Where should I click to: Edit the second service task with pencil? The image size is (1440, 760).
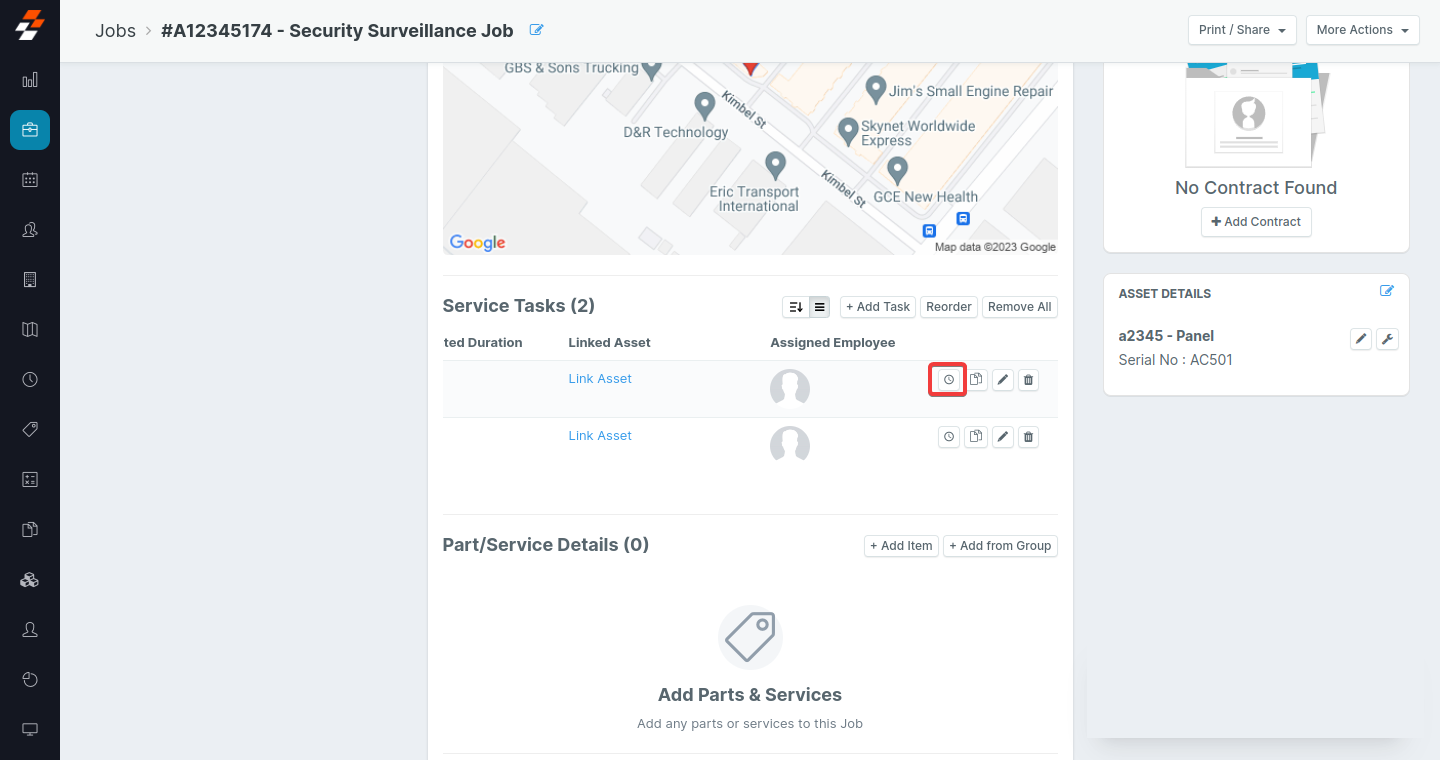click(1002, 437)
